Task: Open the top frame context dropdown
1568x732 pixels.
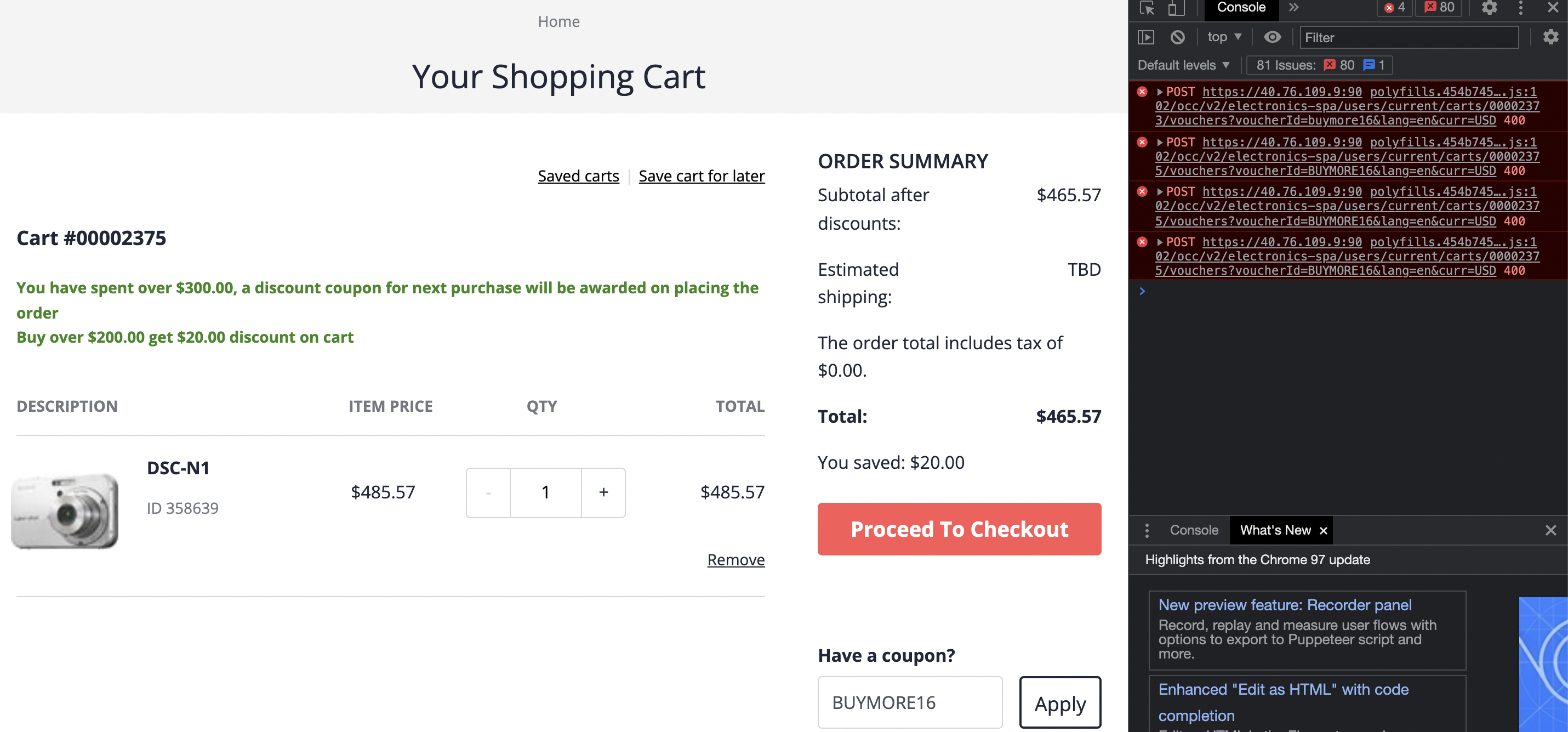Action: [x=1224, y=37]
